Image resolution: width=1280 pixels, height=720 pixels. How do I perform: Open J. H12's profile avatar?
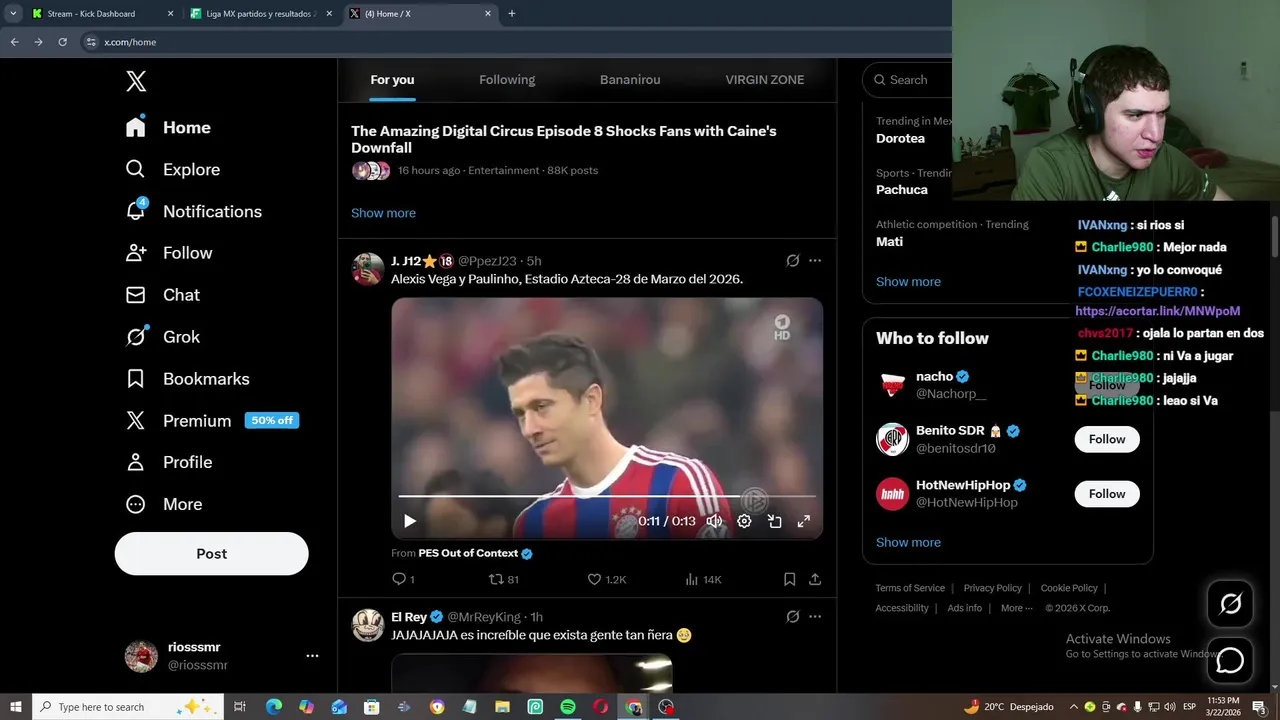pyautogui.click(x=368, y=269)
